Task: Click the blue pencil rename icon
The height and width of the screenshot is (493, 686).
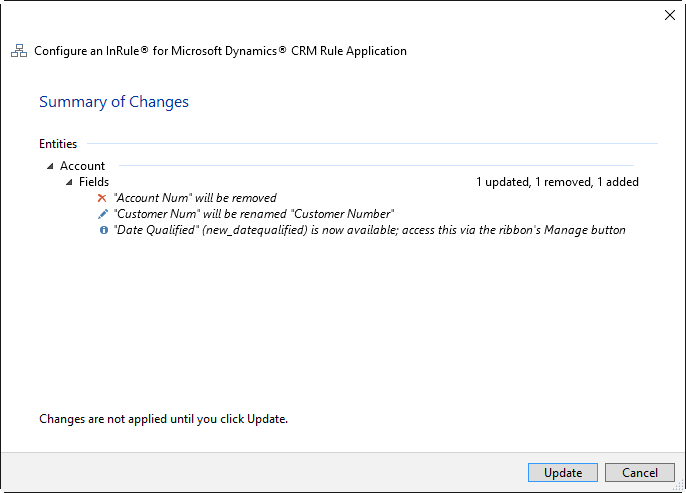Action: pos(102,214)
